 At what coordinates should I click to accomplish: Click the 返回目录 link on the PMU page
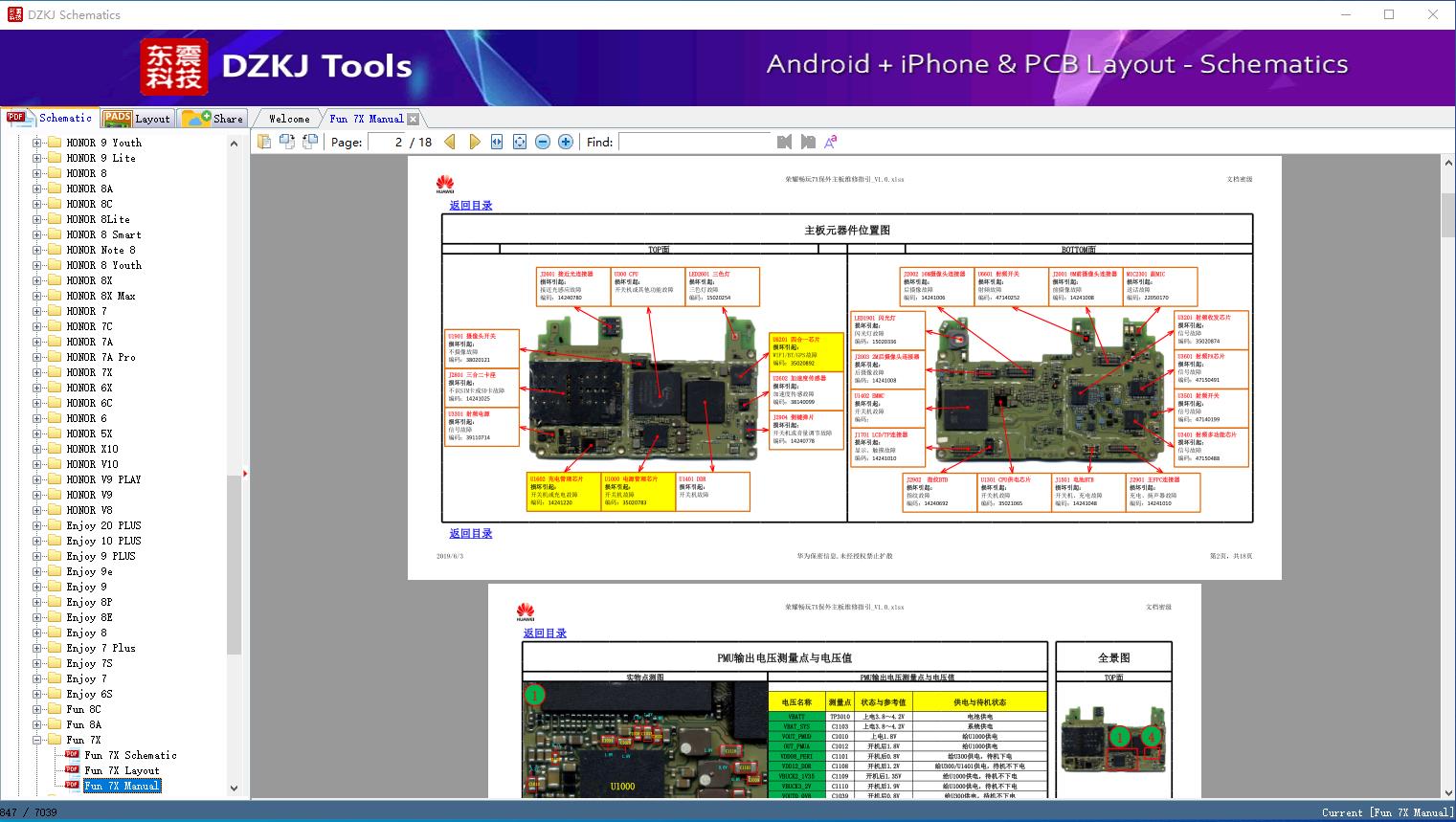coord(545,633)
